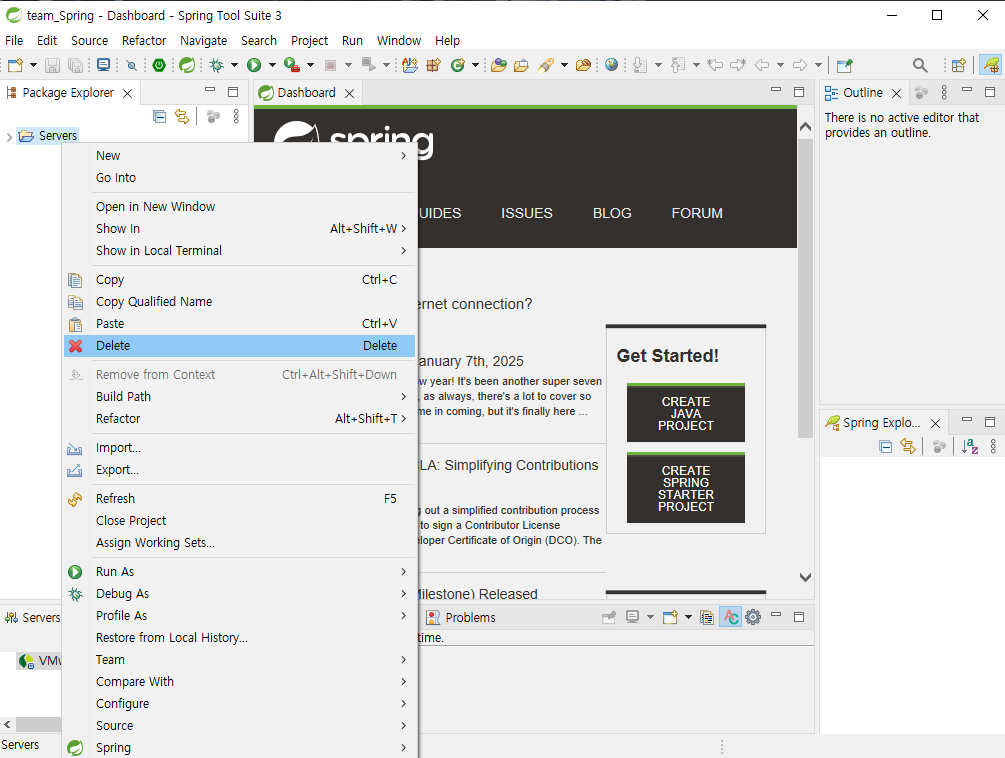
Task: Open the Refactor menu in the menu bar
Action: 144,40
